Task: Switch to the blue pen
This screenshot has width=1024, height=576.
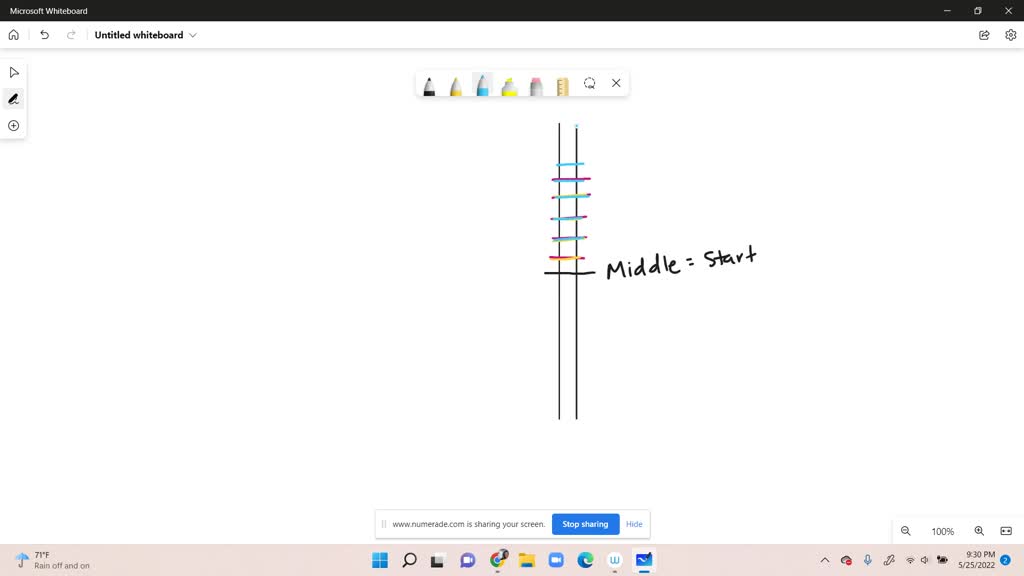Action: (482, 85)
